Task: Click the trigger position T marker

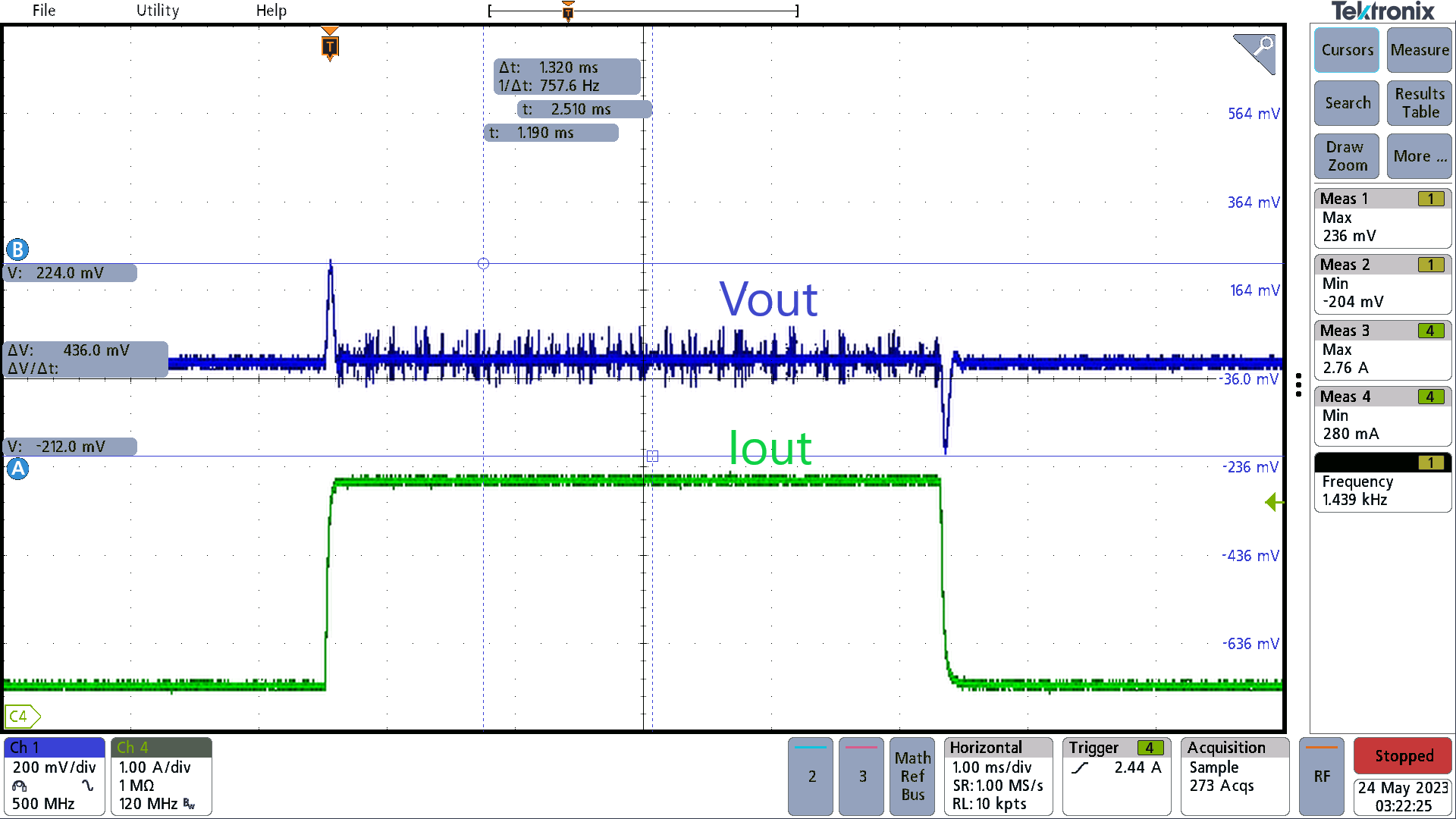Action: pyautogui.click(x=329, y=45)
